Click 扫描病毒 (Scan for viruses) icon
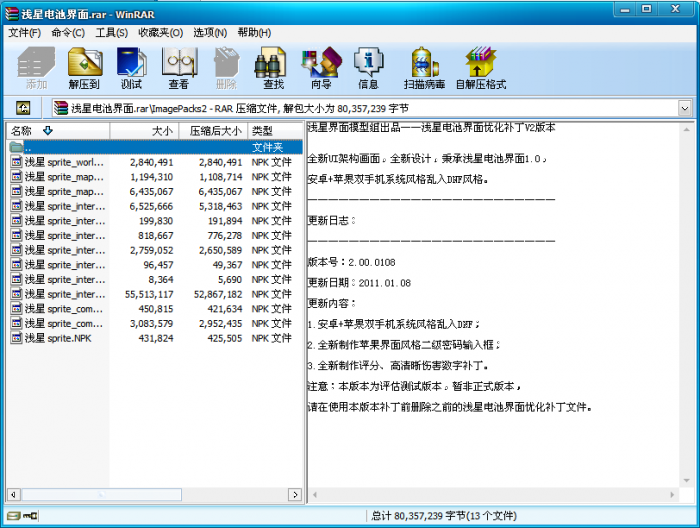Viewport: 700px width, 528px height. tap(424, 68)
